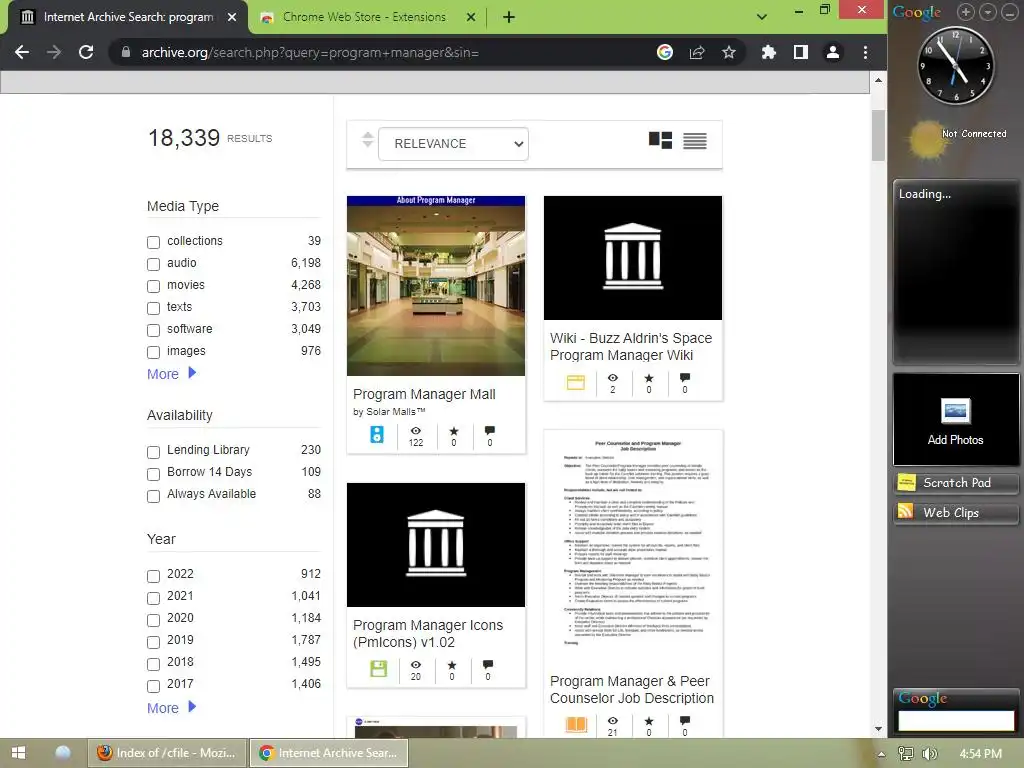Switch to tile view of results

pos(660,140)
